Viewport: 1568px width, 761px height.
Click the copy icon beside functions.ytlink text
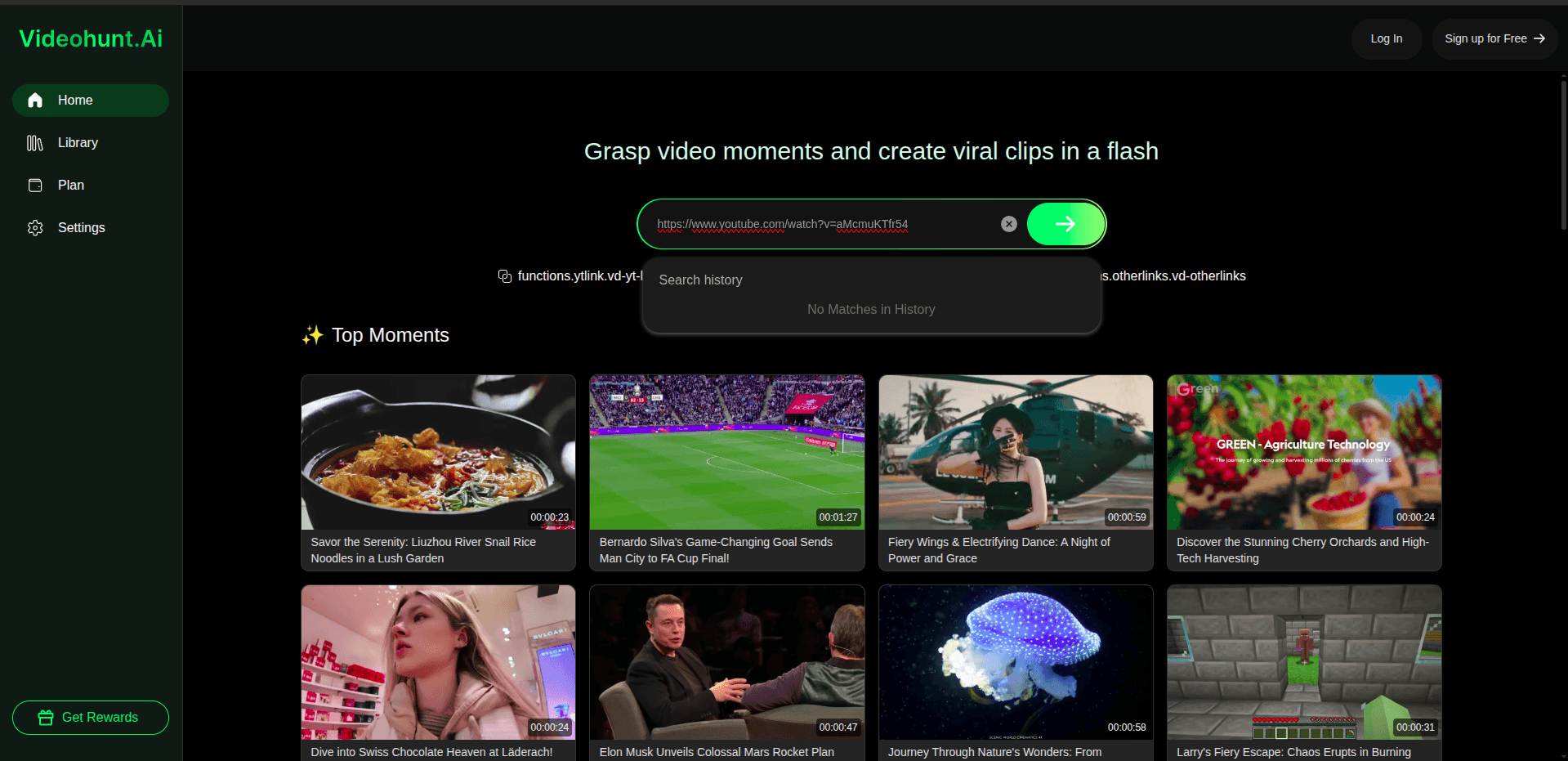tap(505, 276)
